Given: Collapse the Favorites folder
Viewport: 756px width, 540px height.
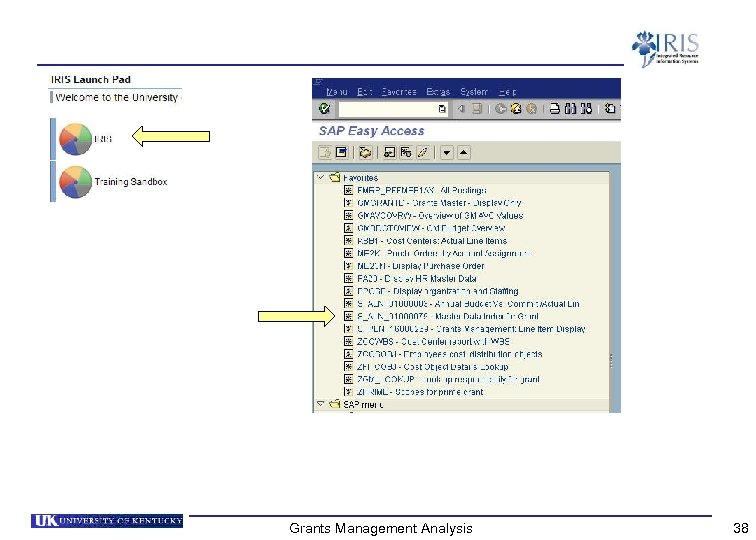Looking at the screenshot, I should 320,177.
